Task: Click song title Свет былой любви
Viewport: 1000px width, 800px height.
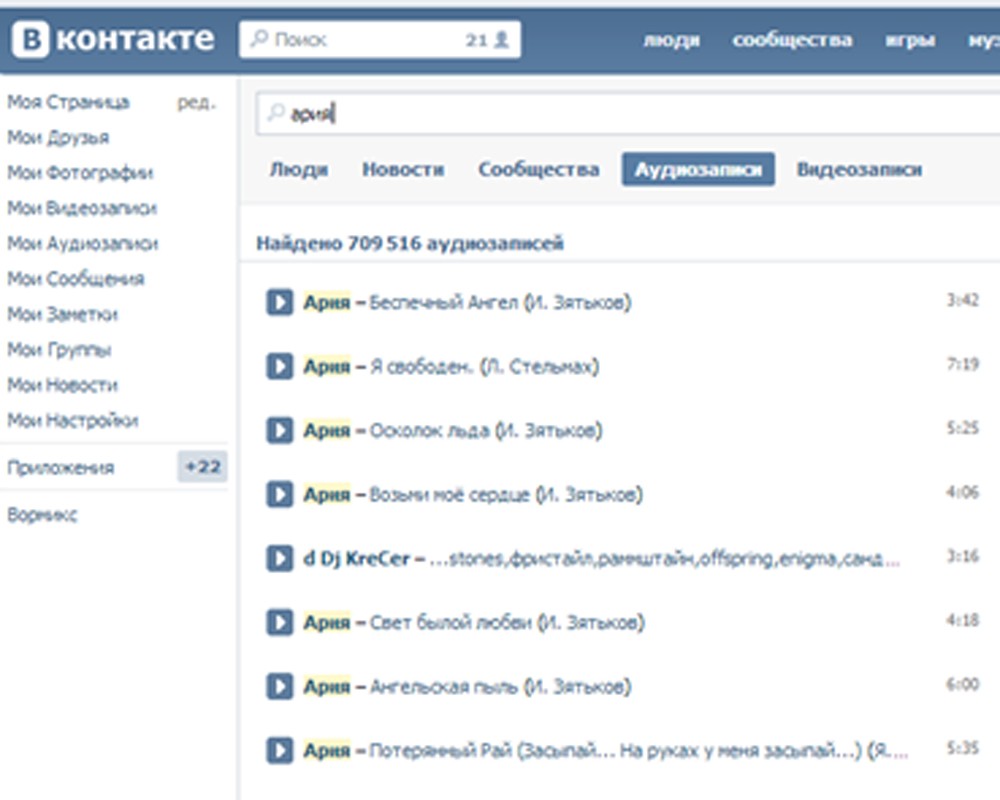Action: pyautogui.click(x=507, y=622)
